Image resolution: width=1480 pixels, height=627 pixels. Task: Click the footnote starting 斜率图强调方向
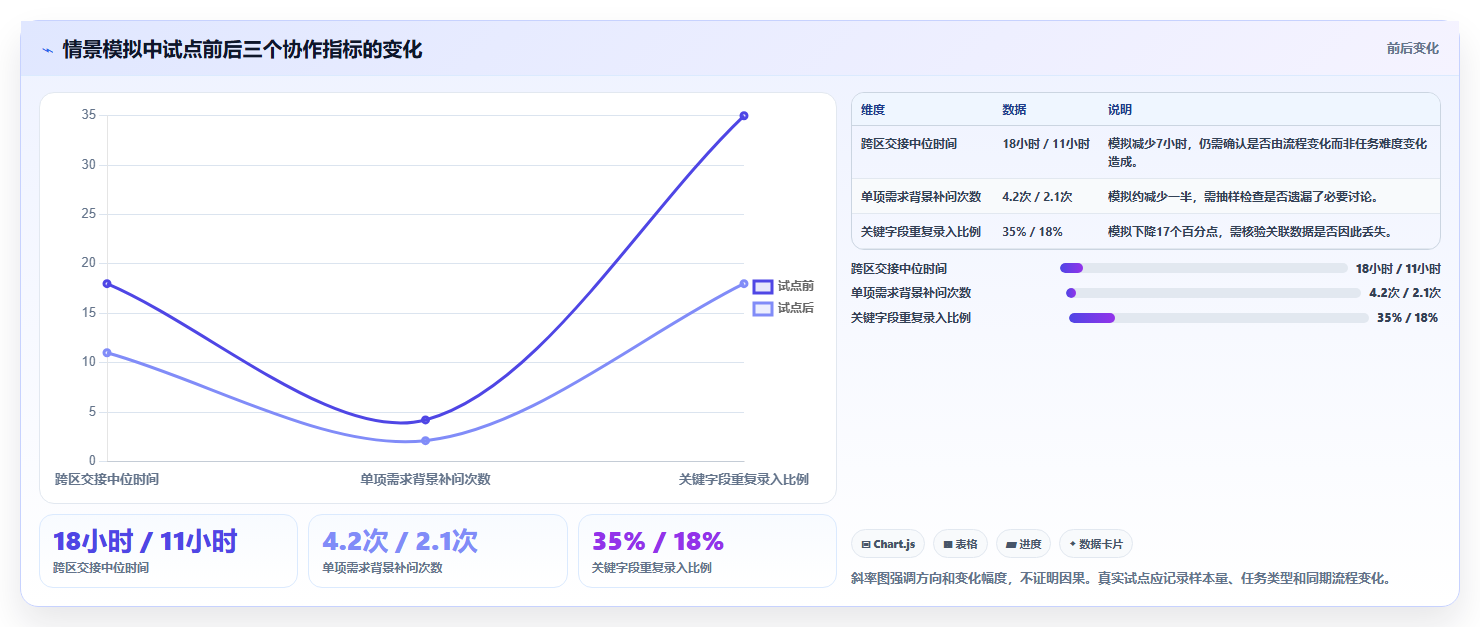1121,578
